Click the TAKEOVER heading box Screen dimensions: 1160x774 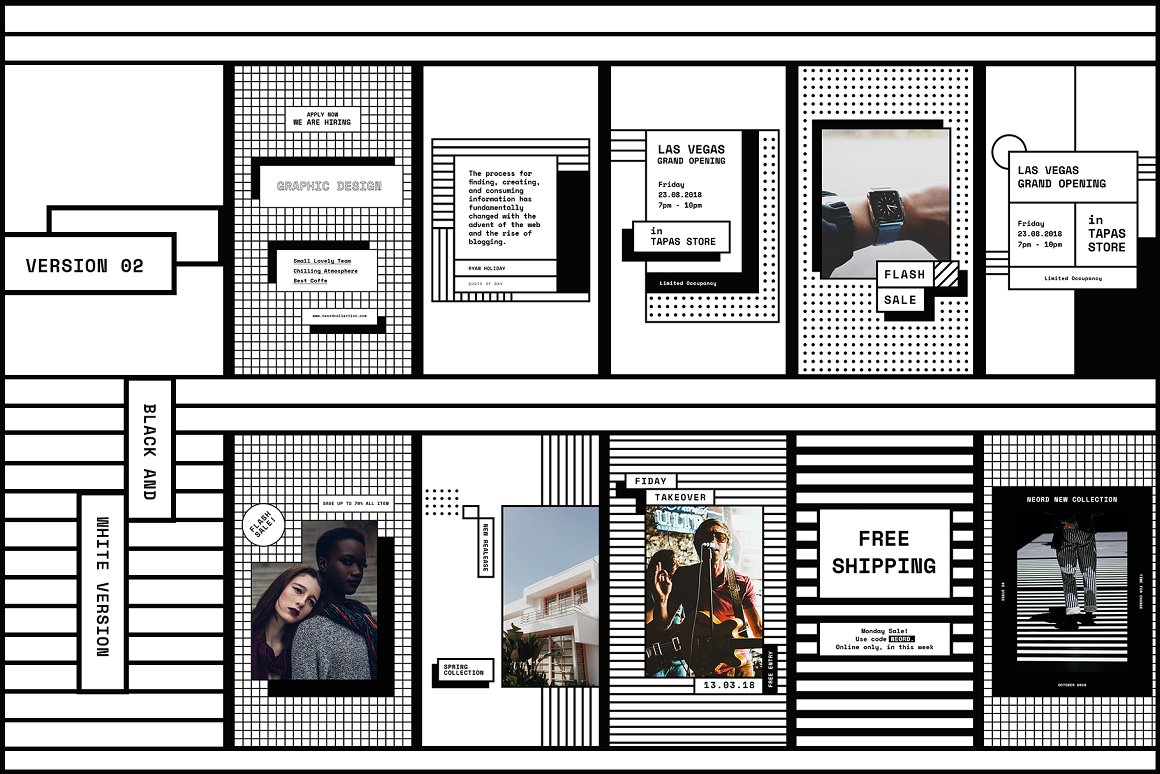click(680, 497)
